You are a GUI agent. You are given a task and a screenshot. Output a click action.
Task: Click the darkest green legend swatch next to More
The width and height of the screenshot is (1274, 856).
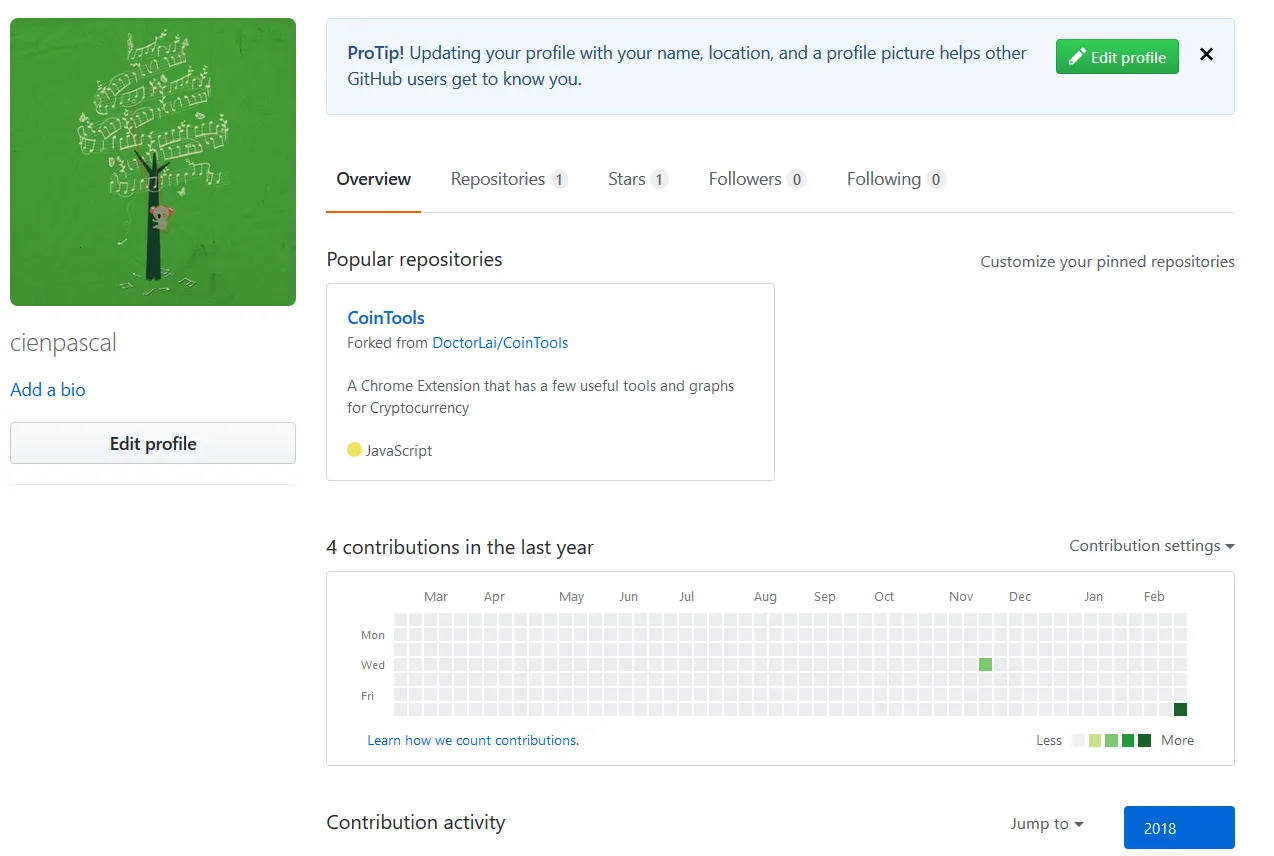pos(1144,741)
